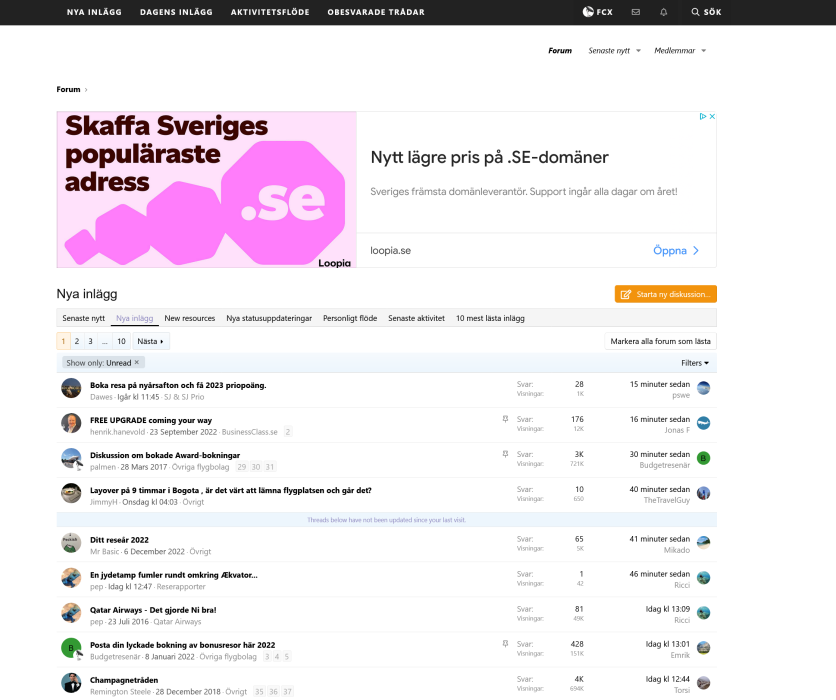Go to the next page with Nästa
Viewport: 836px width, 700px height.
click(x=150, y=341)
